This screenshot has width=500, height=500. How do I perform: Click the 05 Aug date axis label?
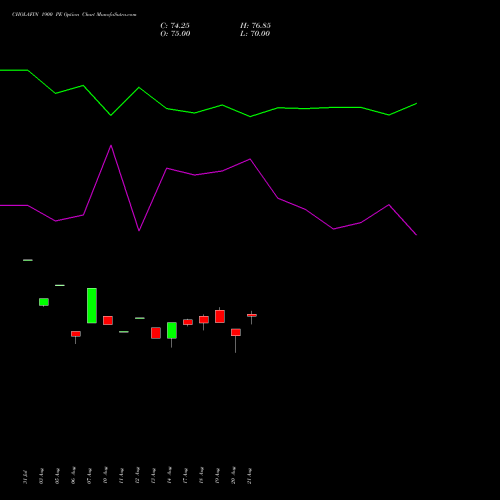57,476
